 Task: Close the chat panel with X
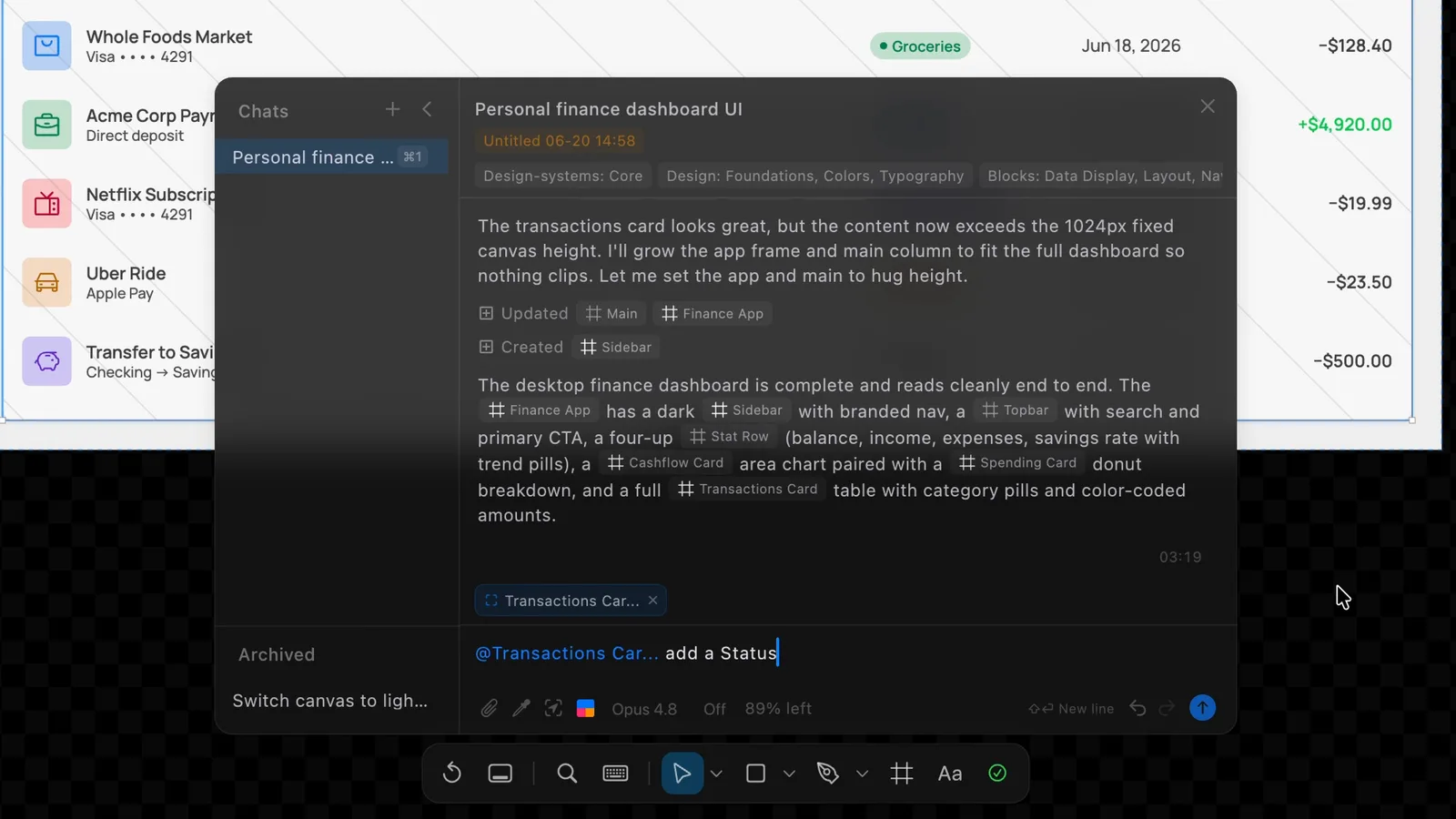click(x=1208, y=106)
